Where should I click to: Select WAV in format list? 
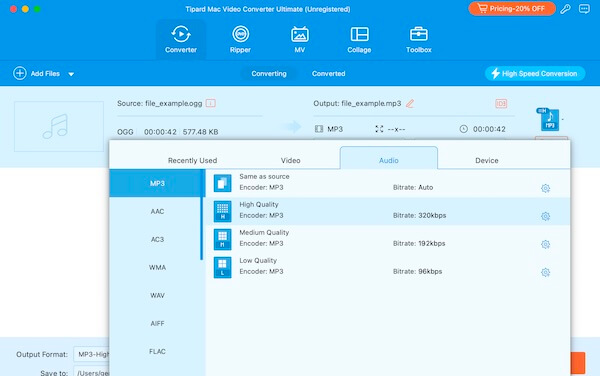tap(157, 295)
